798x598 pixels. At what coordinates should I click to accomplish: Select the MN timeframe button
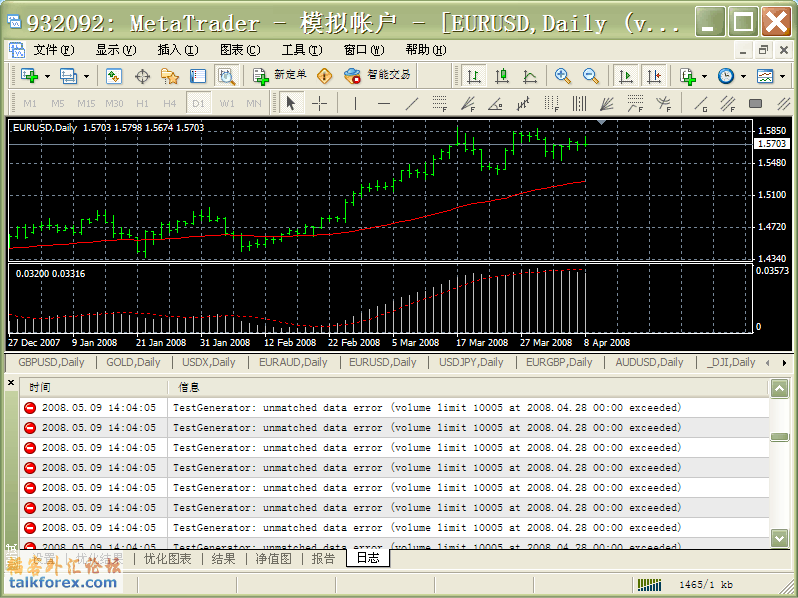point(254,104)
